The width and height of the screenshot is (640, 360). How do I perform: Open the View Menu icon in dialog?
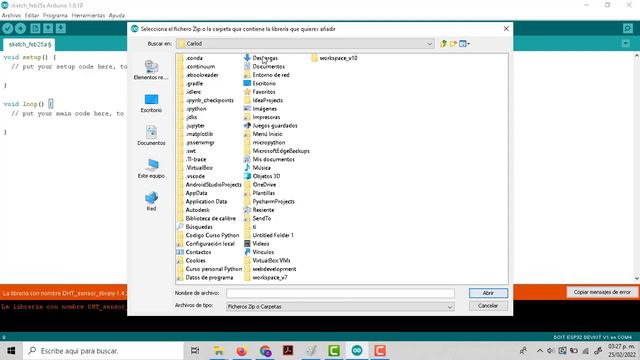[464, 43]
